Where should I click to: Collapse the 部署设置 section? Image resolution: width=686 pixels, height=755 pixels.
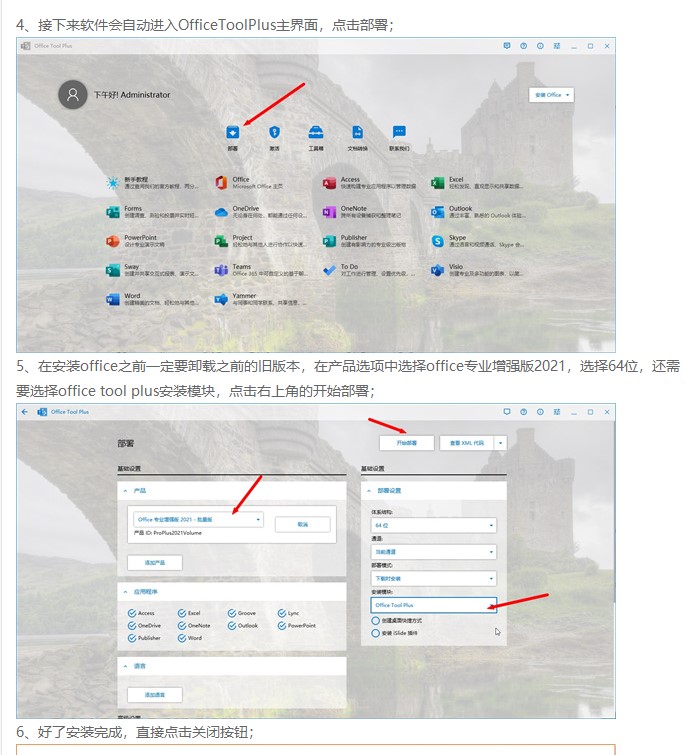[x=369, y=491]
